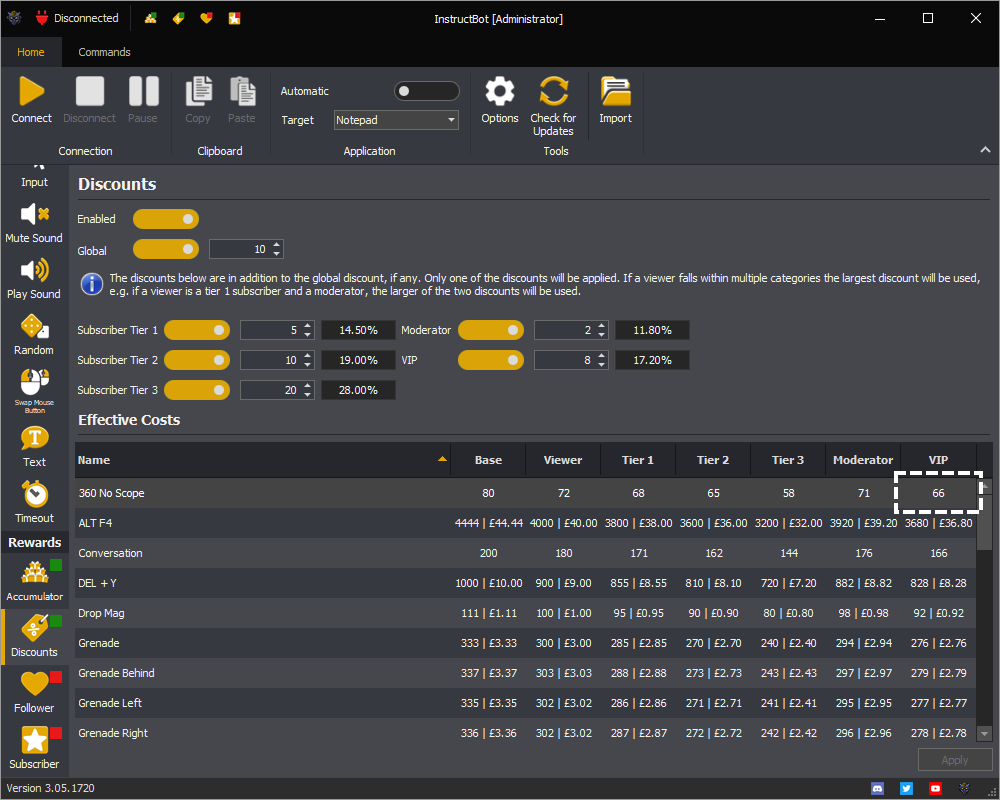Select the Grenade Behind row
Image resolution: width=1000 pixels, height=800 pixels.
click(x=526, y=673)
